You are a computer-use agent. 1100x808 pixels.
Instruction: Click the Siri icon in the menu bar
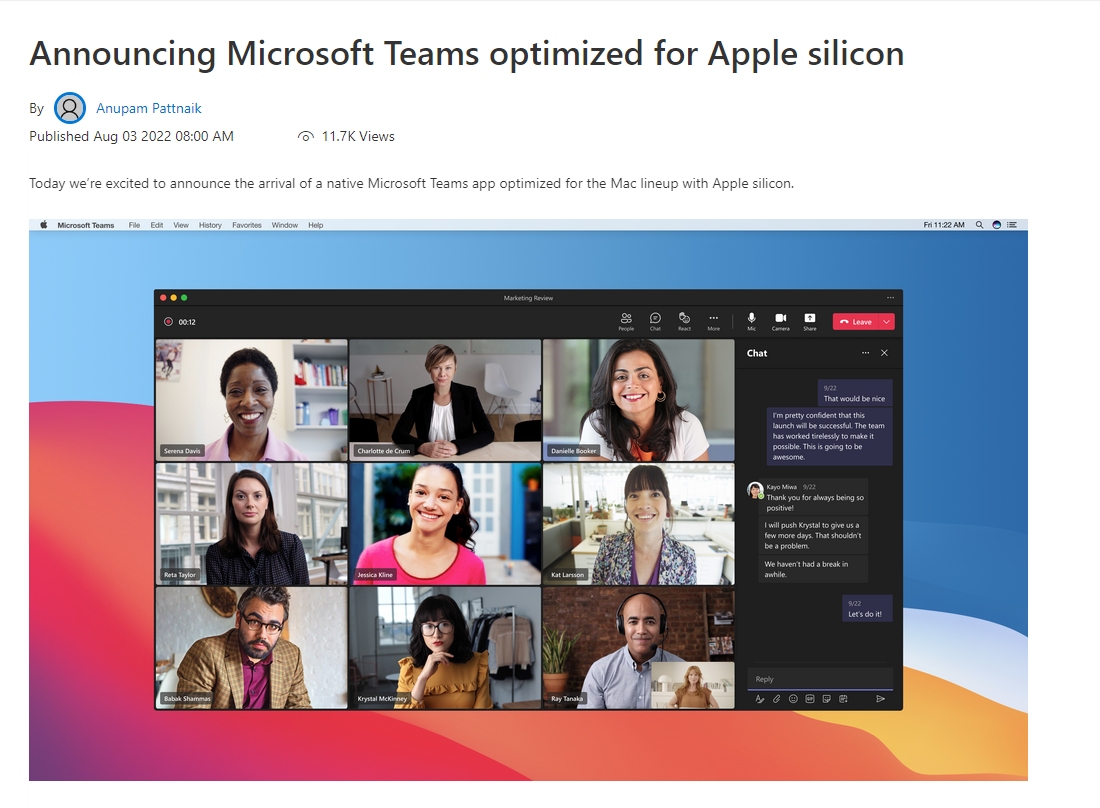[x=996, y=225]
